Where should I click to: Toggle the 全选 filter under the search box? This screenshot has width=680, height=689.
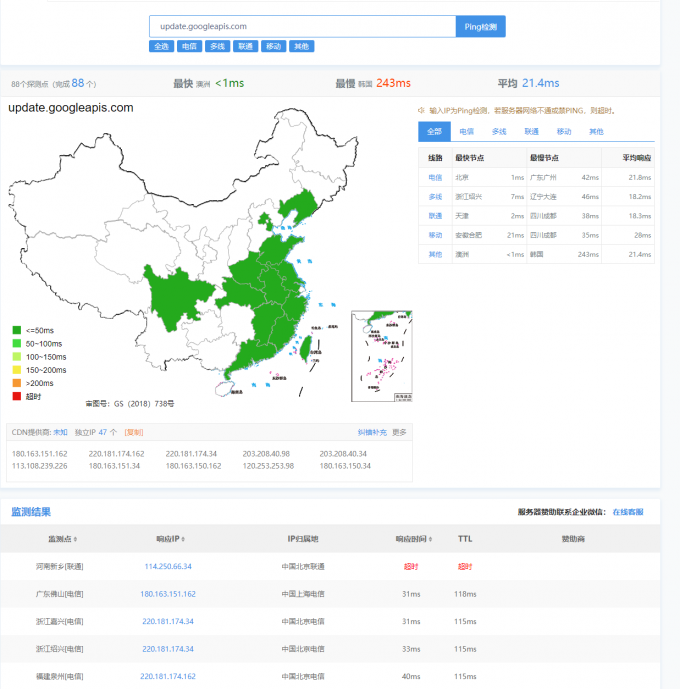162,46
